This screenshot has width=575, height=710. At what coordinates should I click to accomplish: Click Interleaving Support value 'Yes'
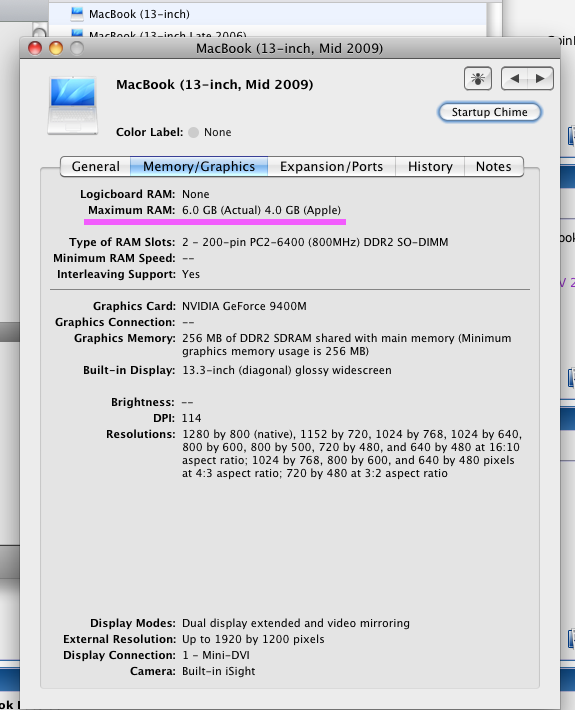click(x=191, y=274)
